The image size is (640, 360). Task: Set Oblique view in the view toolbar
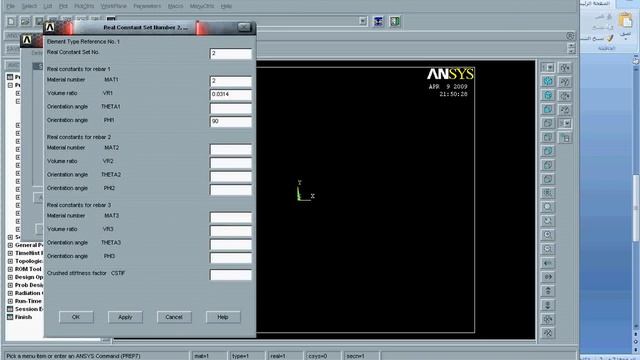(548, 96)
